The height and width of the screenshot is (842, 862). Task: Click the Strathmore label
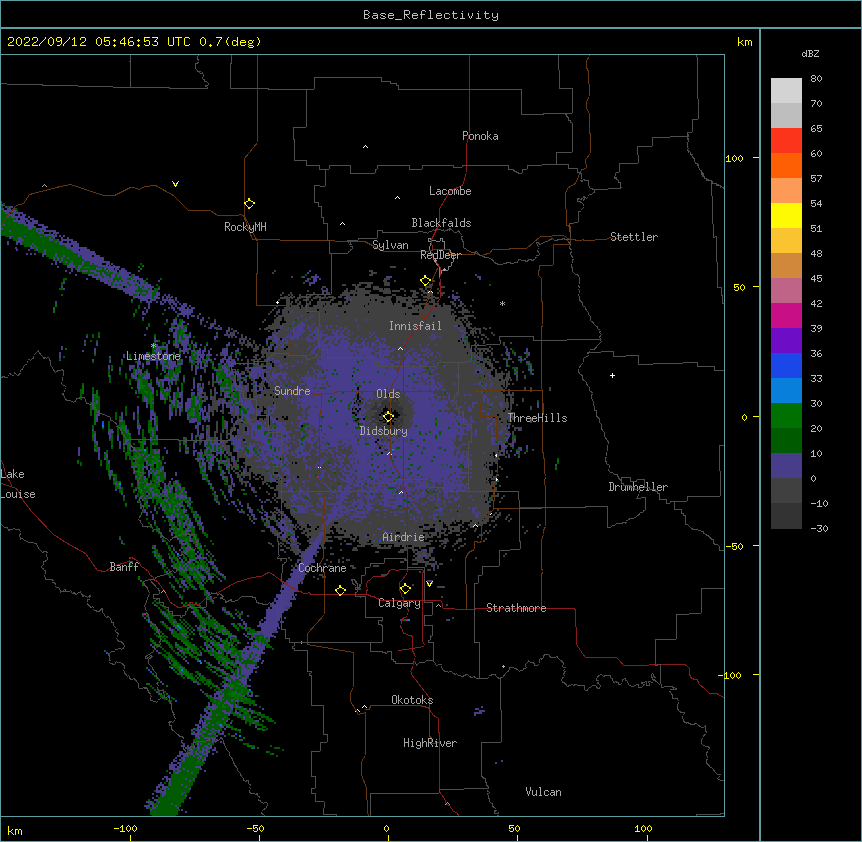coord(516,608)
